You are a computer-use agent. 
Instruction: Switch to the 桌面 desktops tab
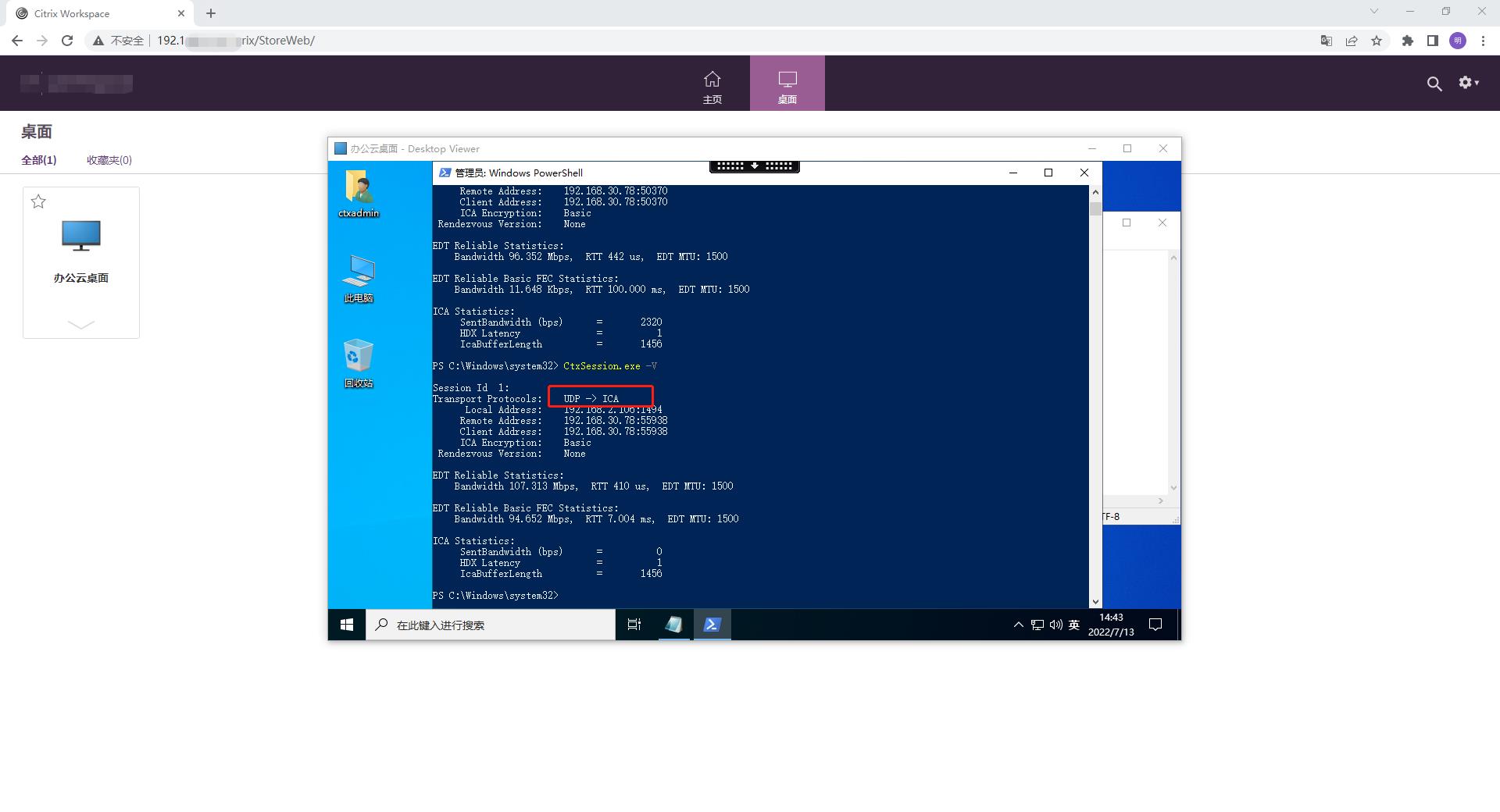[787, 84]
